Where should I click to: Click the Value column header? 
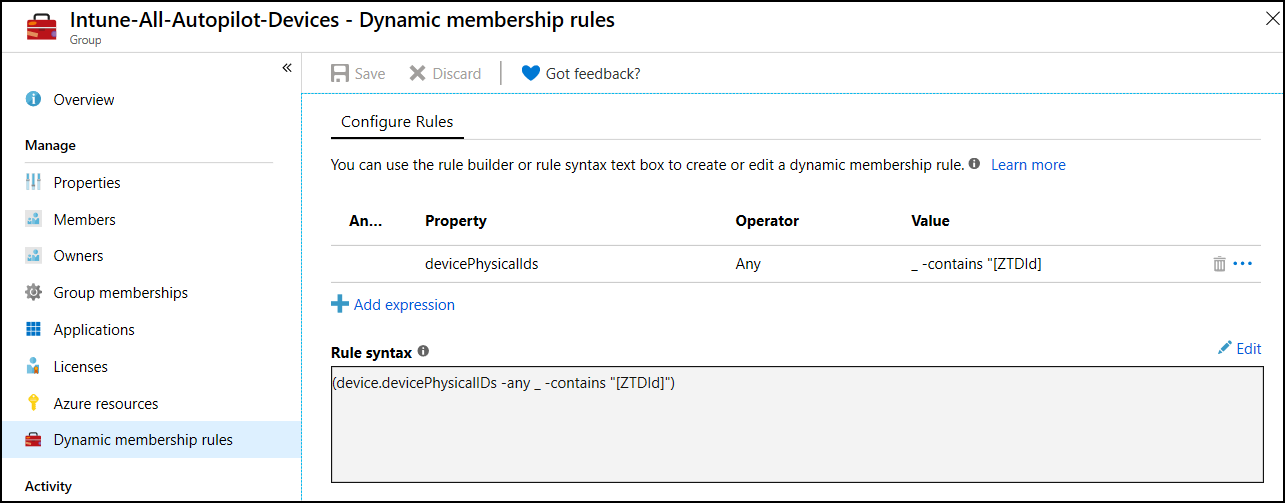click(930, 220)
